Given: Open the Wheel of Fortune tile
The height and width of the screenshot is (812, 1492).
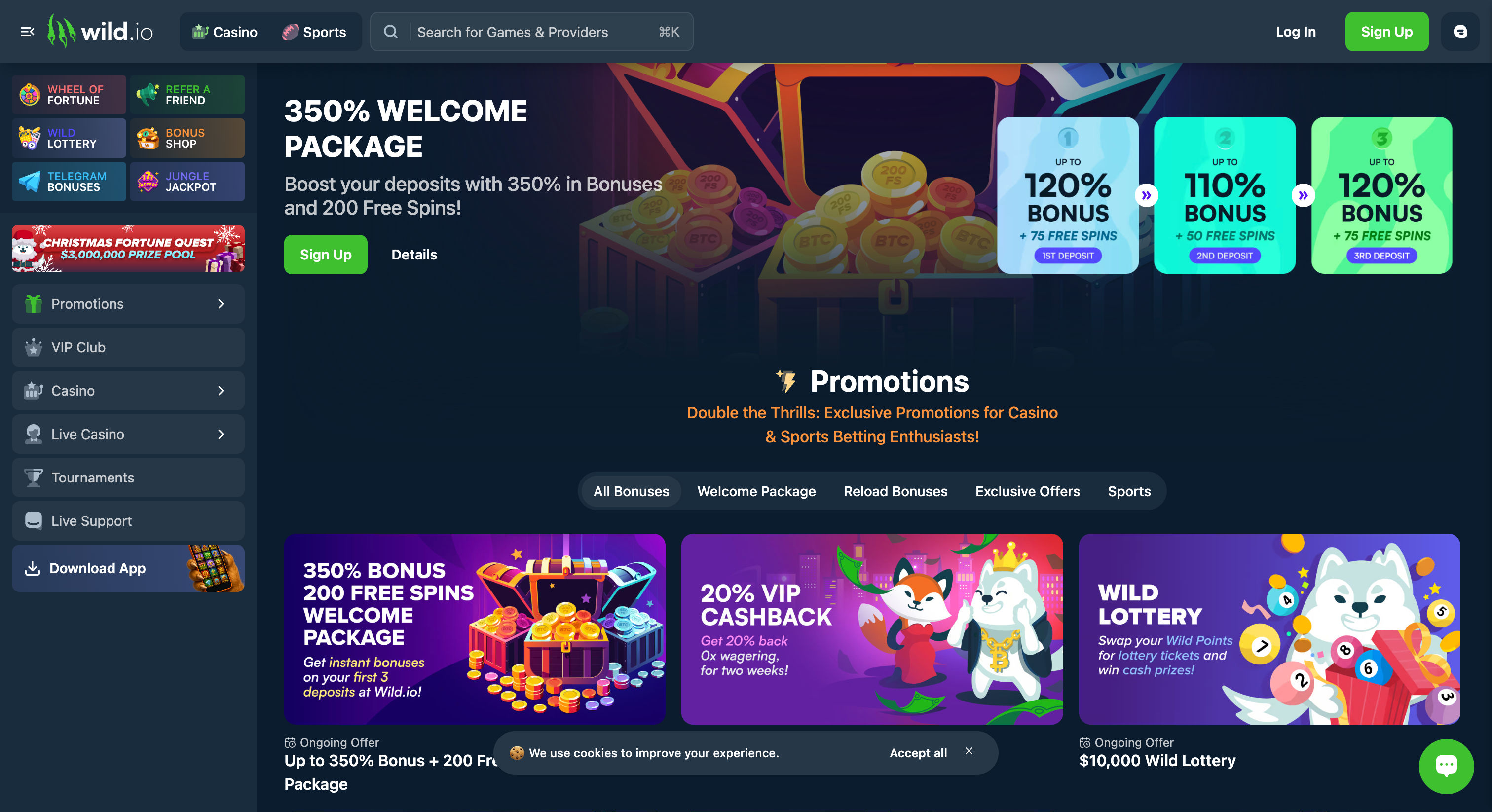Looking at the screenshot, I should (69, 94).
